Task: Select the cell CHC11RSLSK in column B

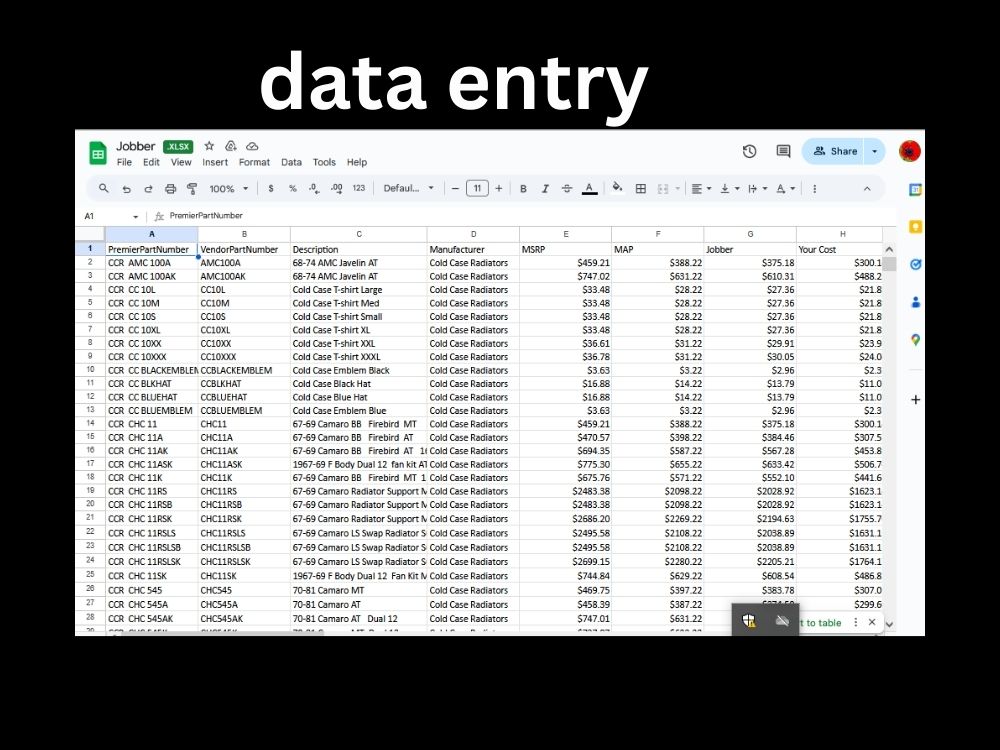Action: click(244, 562)
